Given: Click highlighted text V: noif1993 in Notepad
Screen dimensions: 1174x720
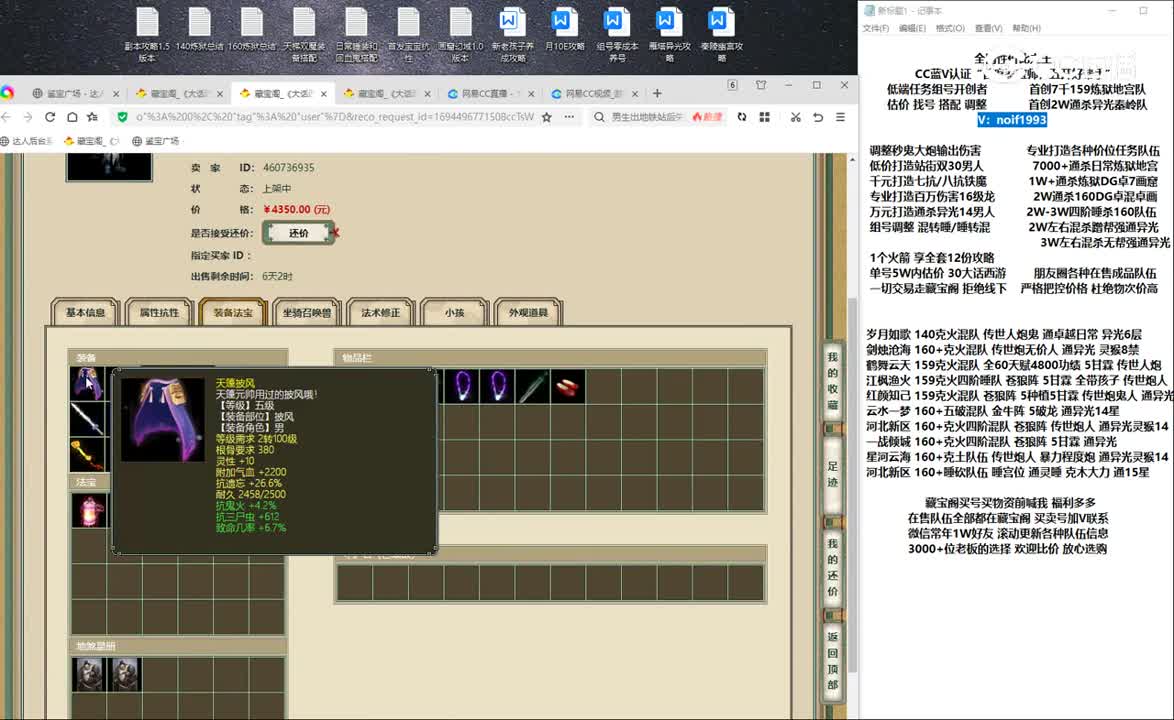Looking at the screenshot, I should (x=1012, y=120).
